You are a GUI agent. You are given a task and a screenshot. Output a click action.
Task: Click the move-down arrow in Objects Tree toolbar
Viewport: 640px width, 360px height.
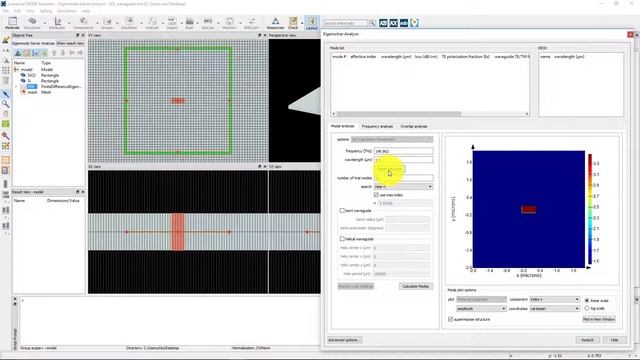63,53
